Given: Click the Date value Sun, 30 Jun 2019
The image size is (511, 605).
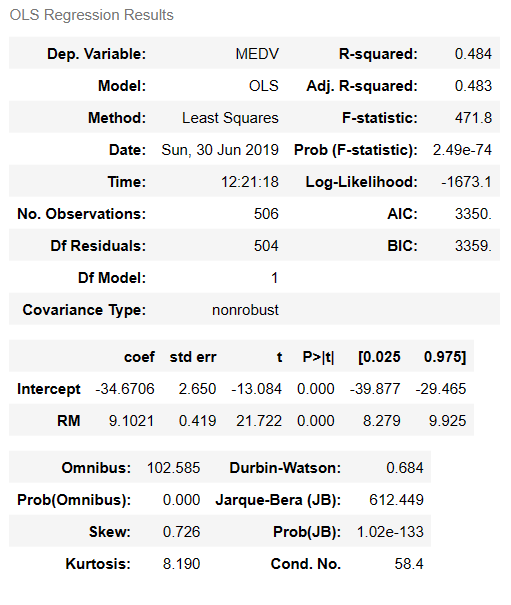Looking at the screenshot, I should [x=220, y=150].
